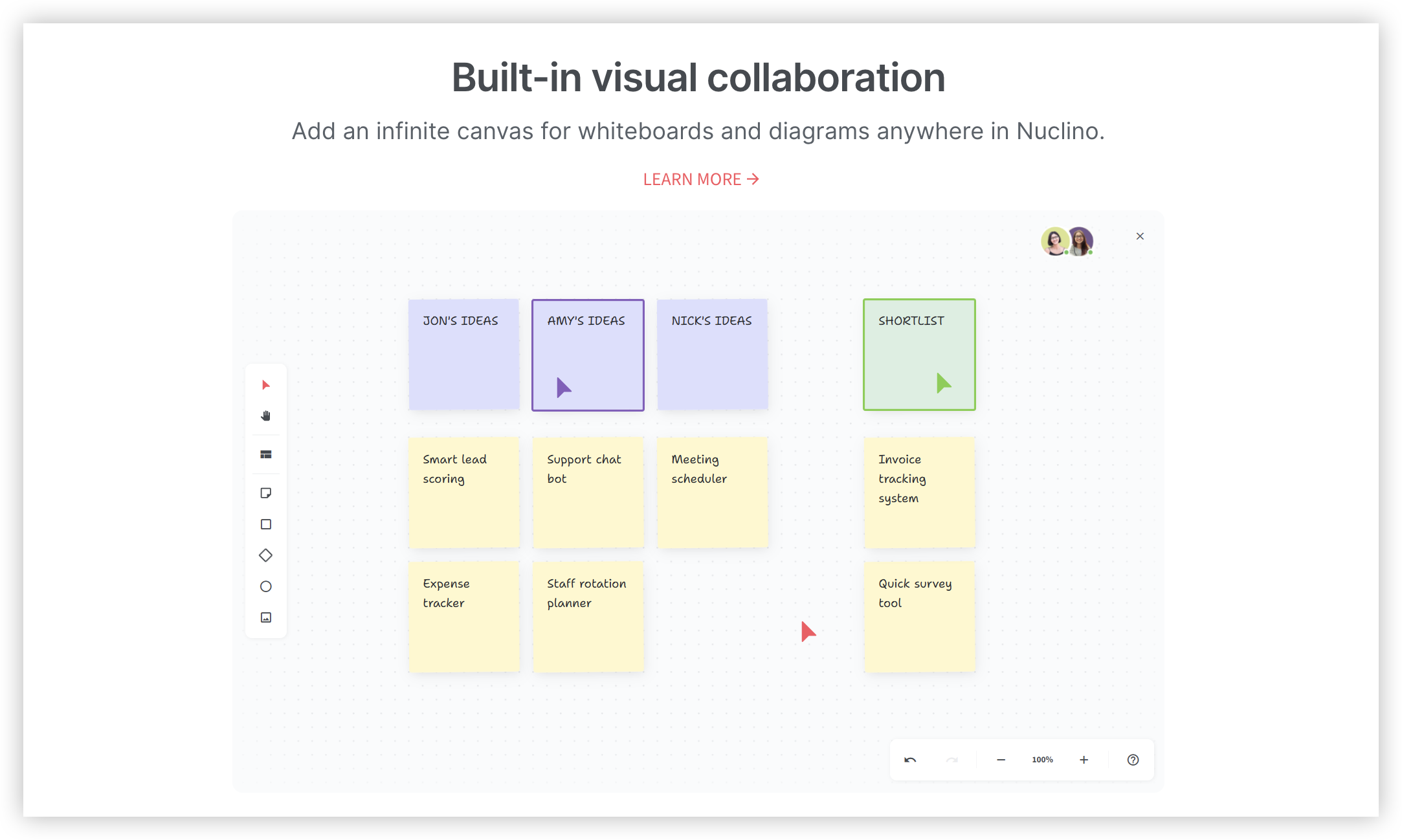
Task: Select the red pointer select tool
Action: tap(265, 385)
